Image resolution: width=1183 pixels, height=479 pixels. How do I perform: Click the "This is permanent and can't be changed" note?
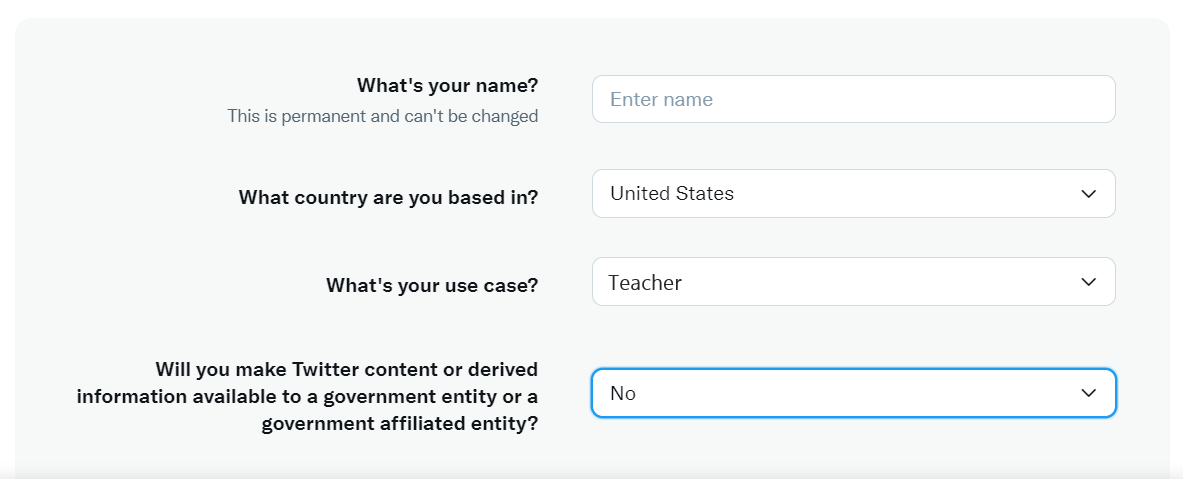click(x=383, y=116)
